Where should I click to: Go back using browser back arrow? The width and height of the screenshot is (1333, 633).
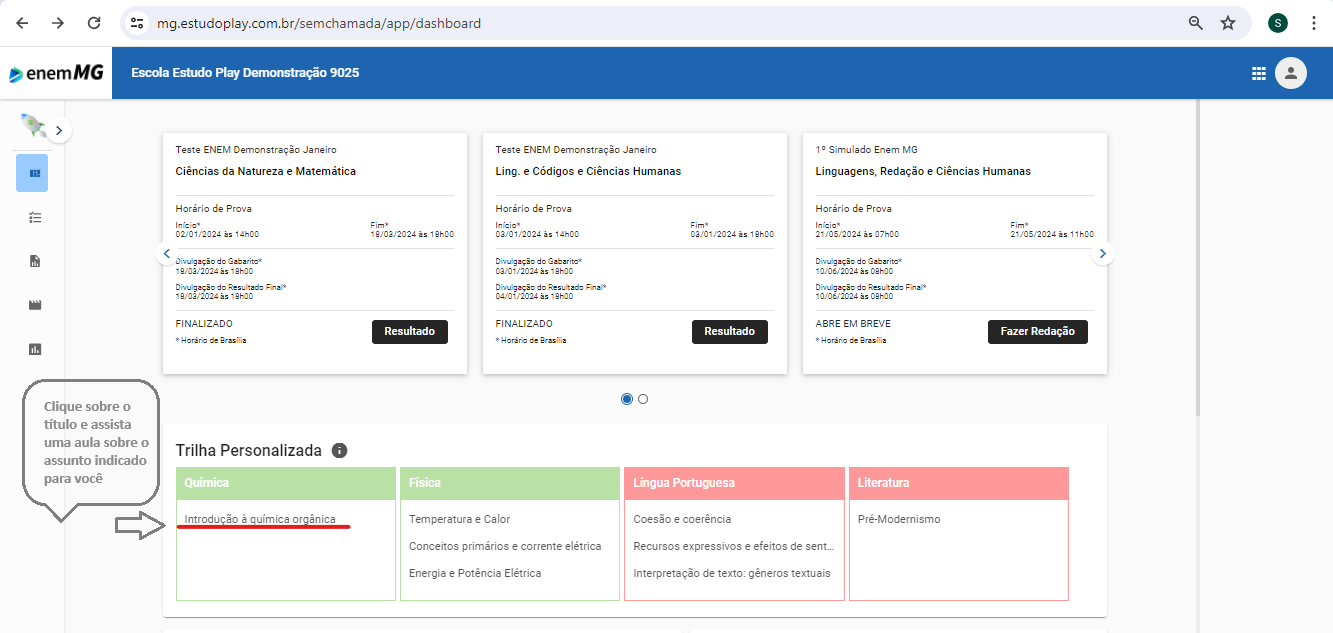coord(22,23)
